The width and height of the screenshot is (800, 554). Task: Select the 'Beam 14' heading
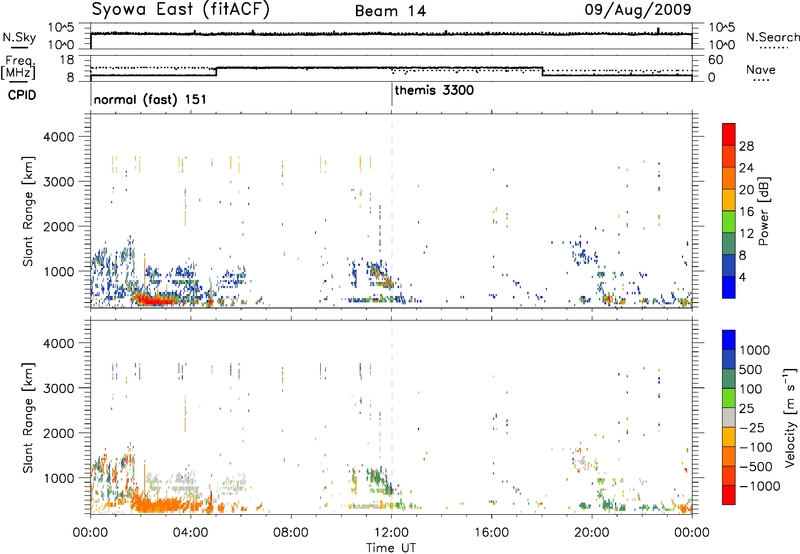[390, 11]
